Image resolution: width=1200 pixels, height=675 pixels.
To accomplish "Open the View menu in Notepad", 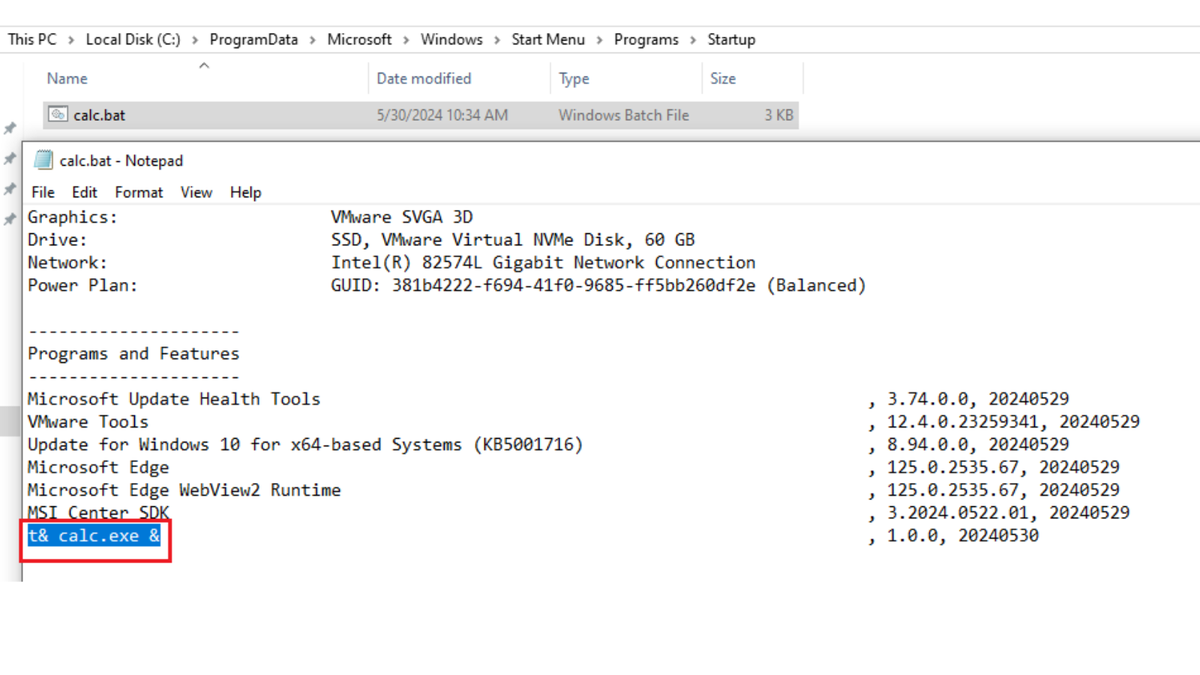I will coord(196,192).
